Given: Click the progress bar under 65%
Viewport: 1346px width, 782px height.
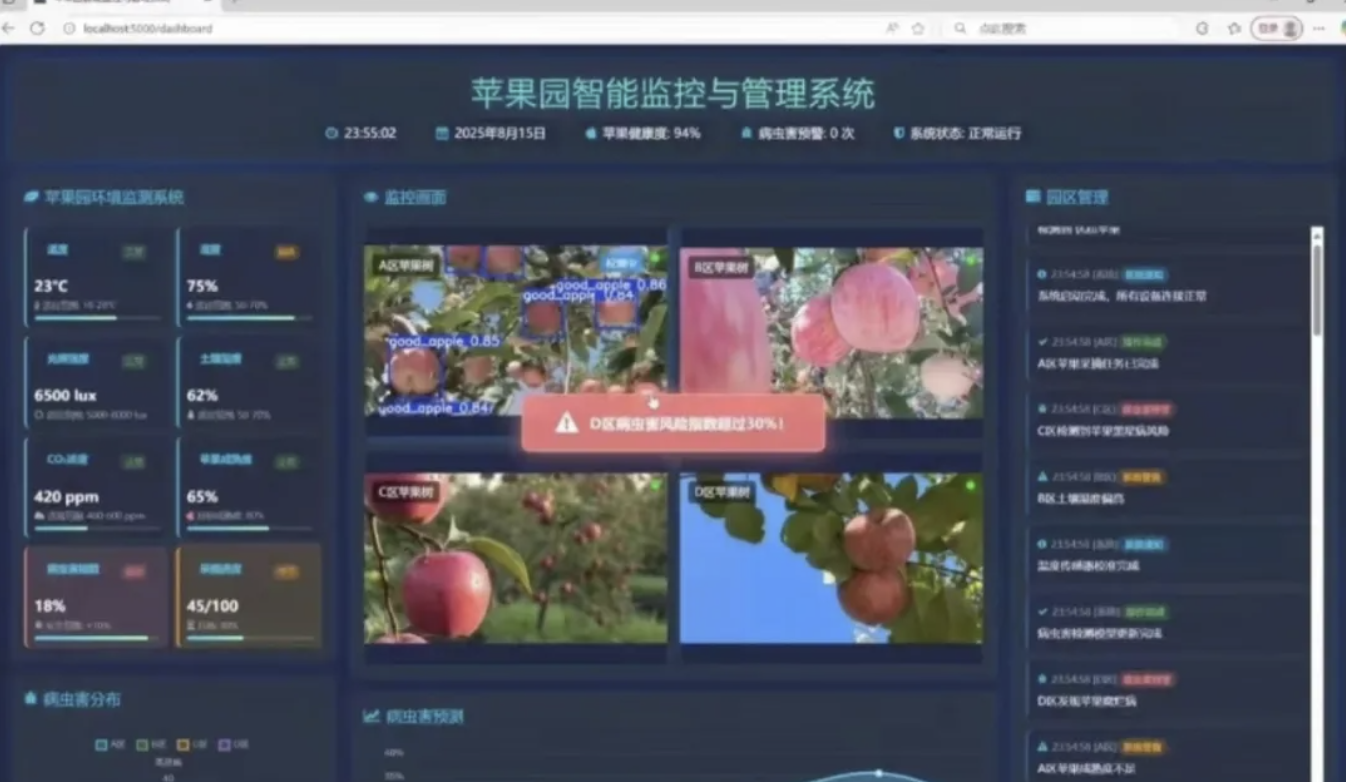Looking at the screenshot, I should coord(249,528).
